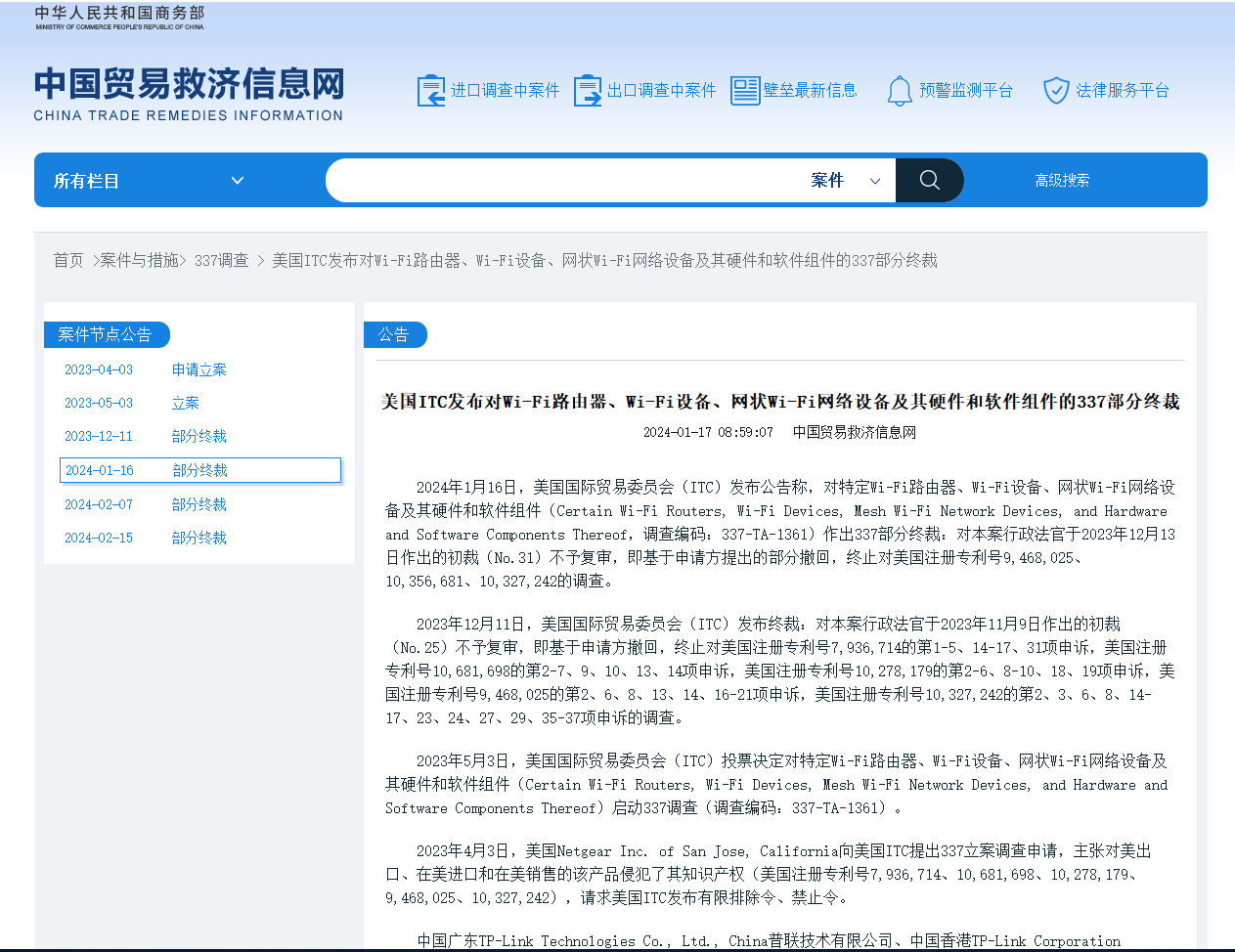Click the paragraph starting 2023年4月3日

[769, 874]
